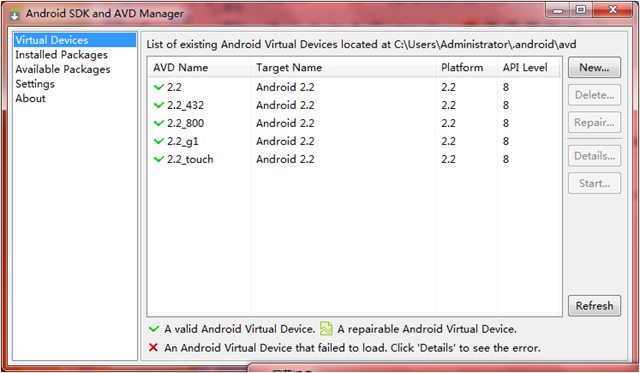The image size is (640, 373).
Task: Click the red X failed-to-load icon
Action: point(153,347)
